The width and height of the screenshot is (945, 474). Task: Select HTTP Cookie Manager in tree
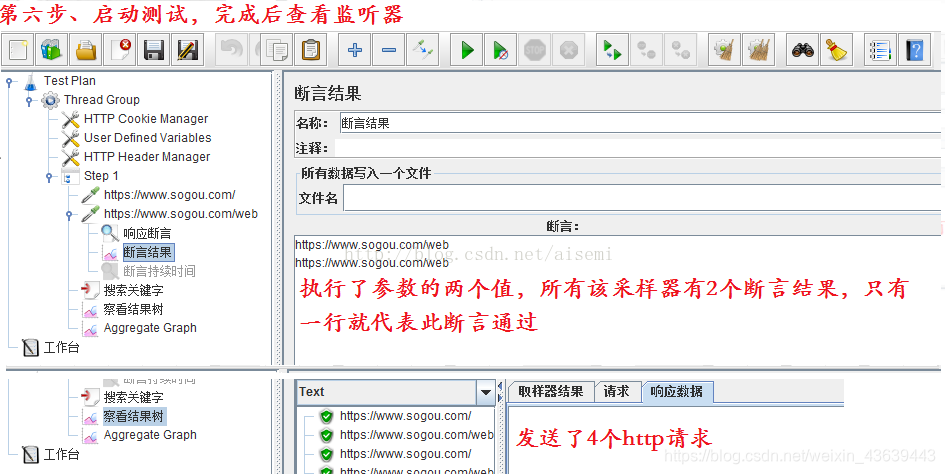(x=146, y=119)
